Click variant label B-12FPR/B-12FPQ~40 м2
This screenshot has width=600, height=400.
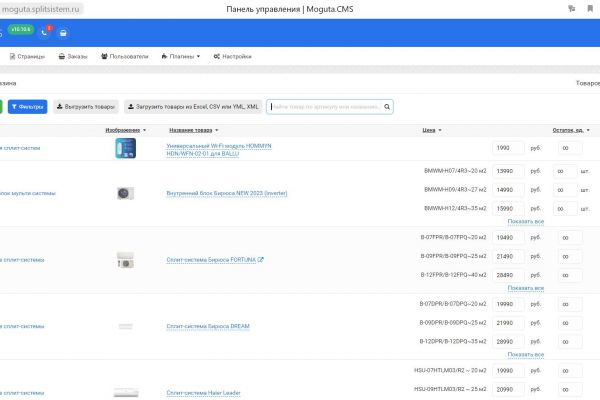[453, 275]
